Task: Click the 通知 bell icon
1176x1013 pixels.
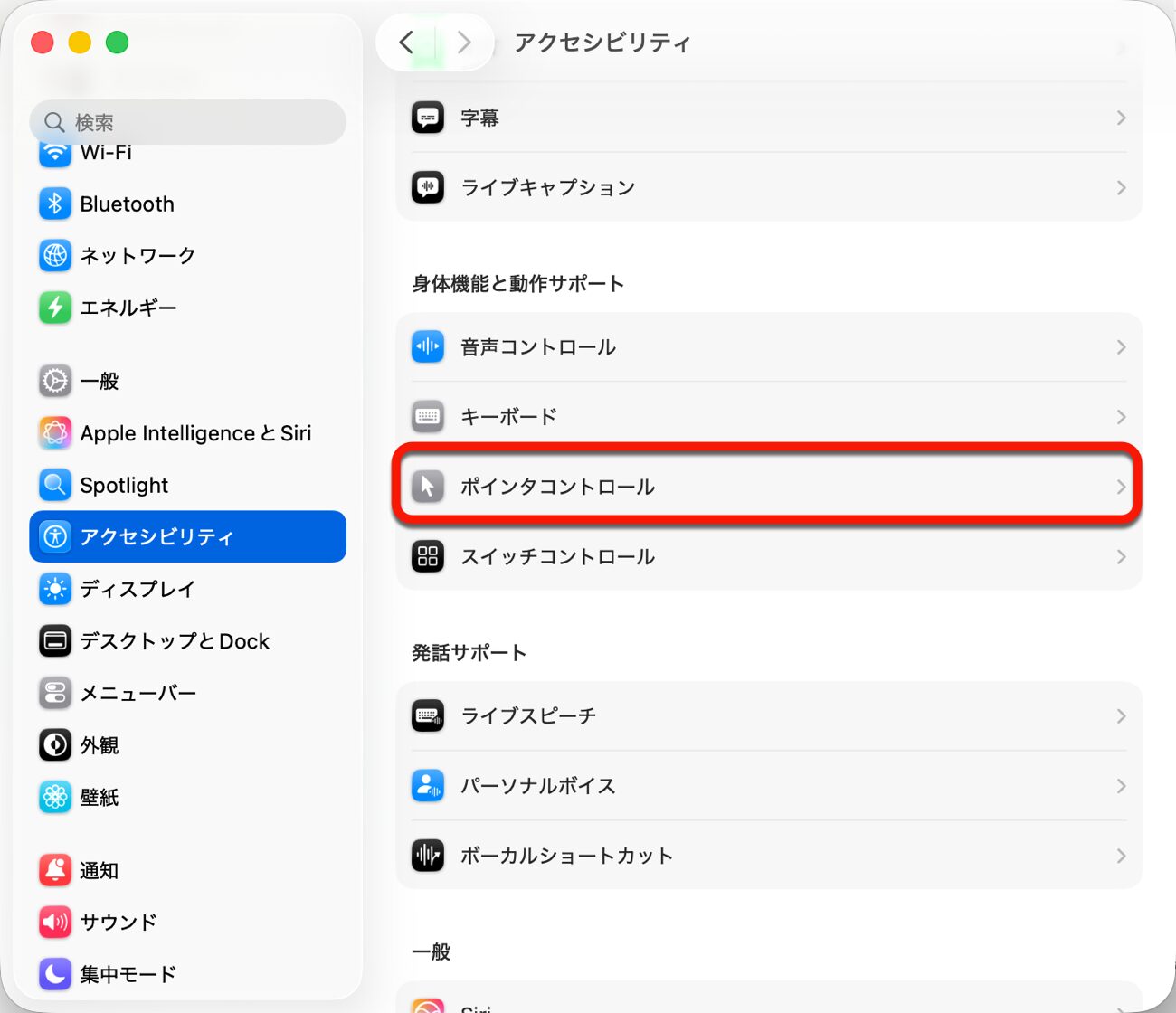Action: pos(55,870)
